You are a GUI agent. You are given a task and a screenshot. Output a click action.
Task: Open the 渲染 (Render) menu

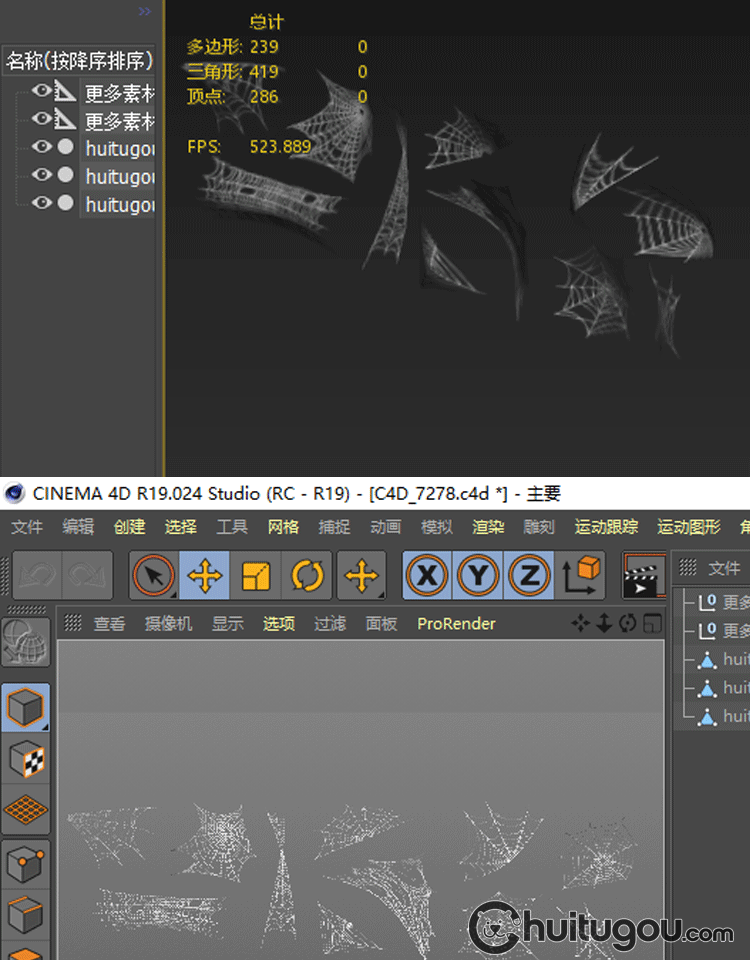click(x=488, y=527)
